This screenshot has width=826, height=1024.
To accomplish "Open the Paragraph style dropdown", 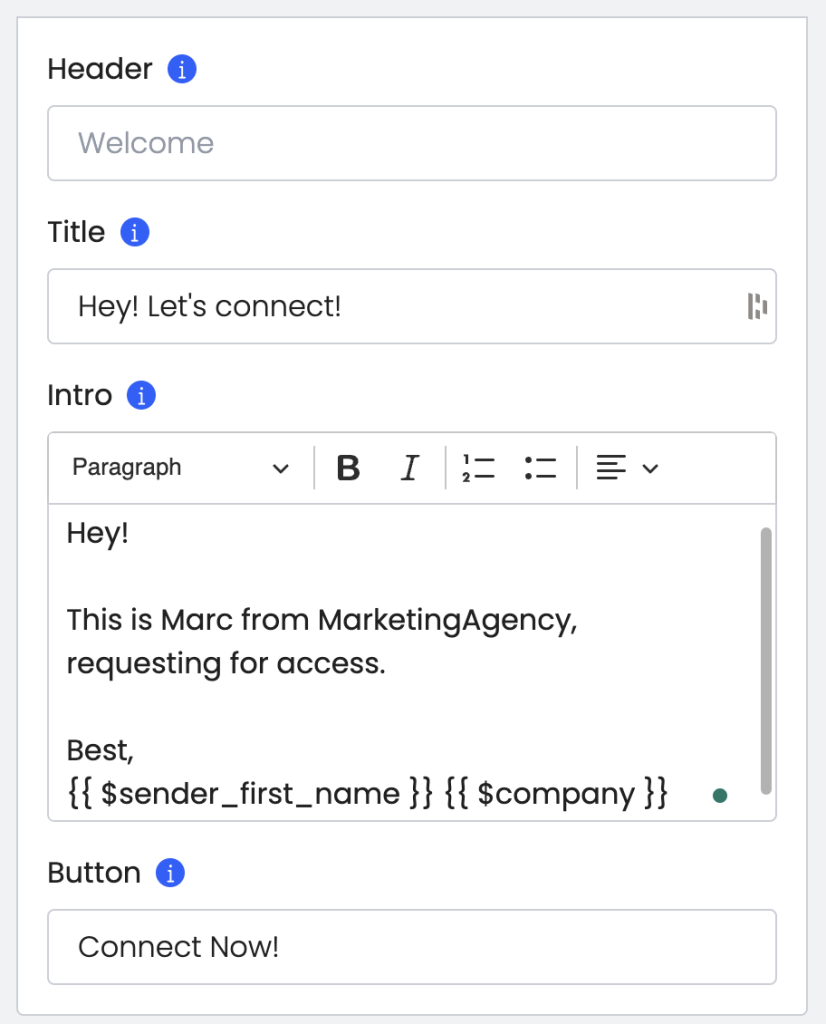I will 181,468.
